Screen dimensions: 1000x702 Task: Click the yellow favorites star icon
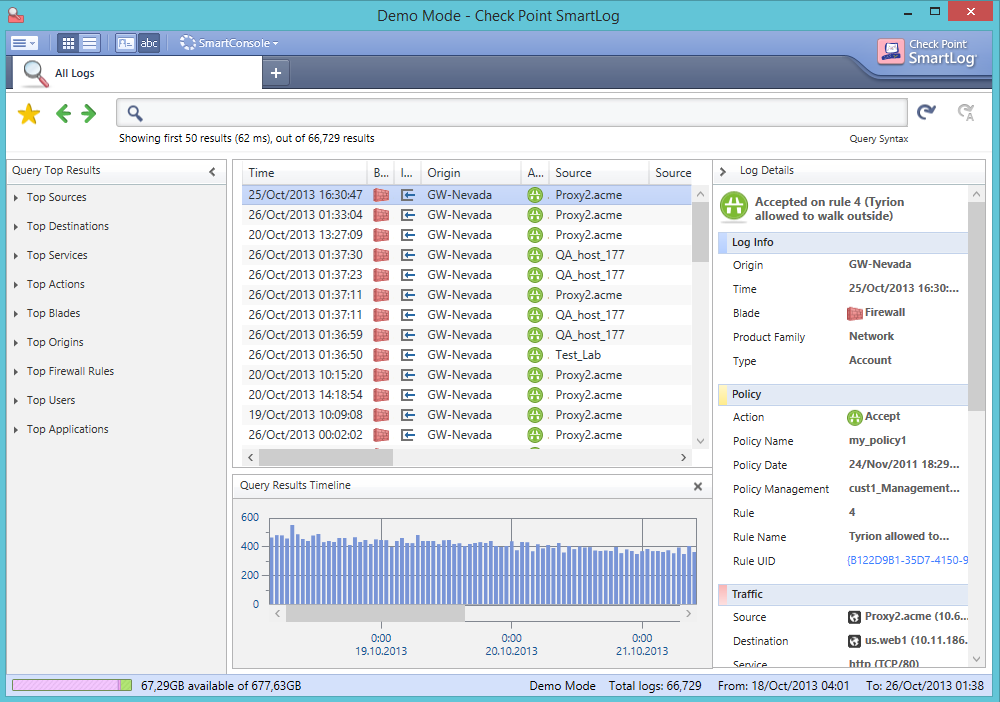point(29,114)
